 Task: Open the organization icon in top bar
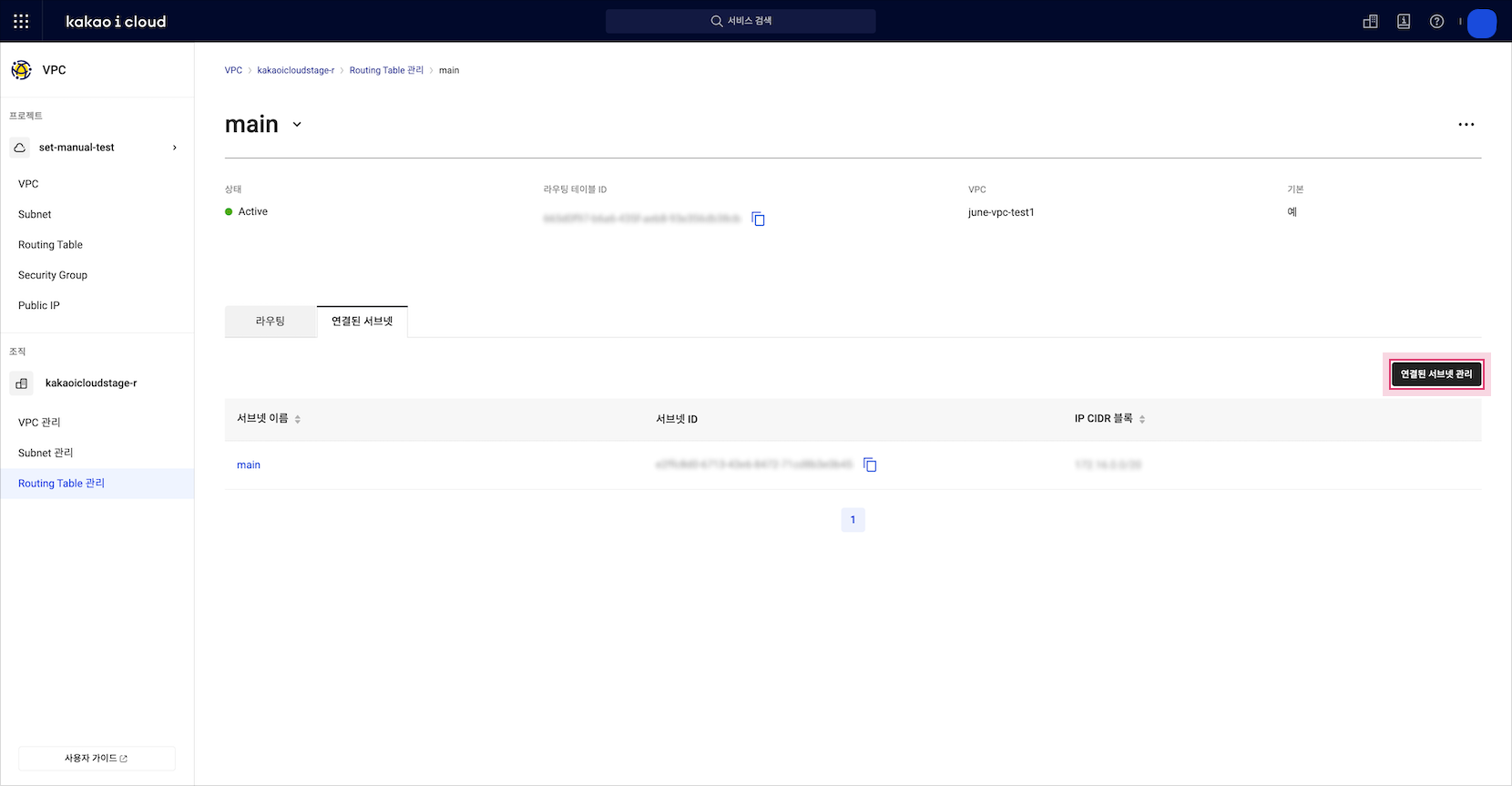(1370, 21)
